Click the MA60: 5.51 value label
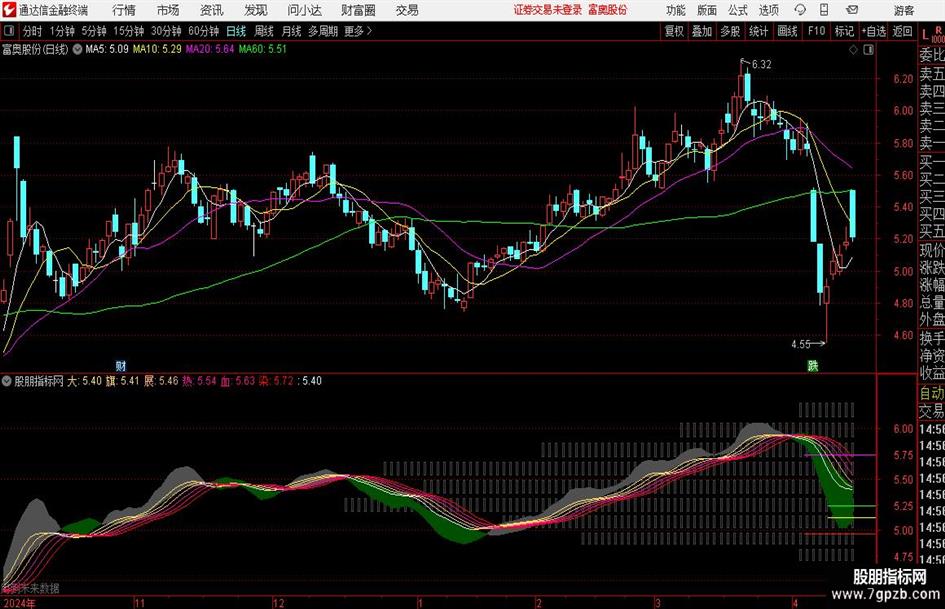Image resolution: width=945 pixels, height=609 pixels. (263, 49)
